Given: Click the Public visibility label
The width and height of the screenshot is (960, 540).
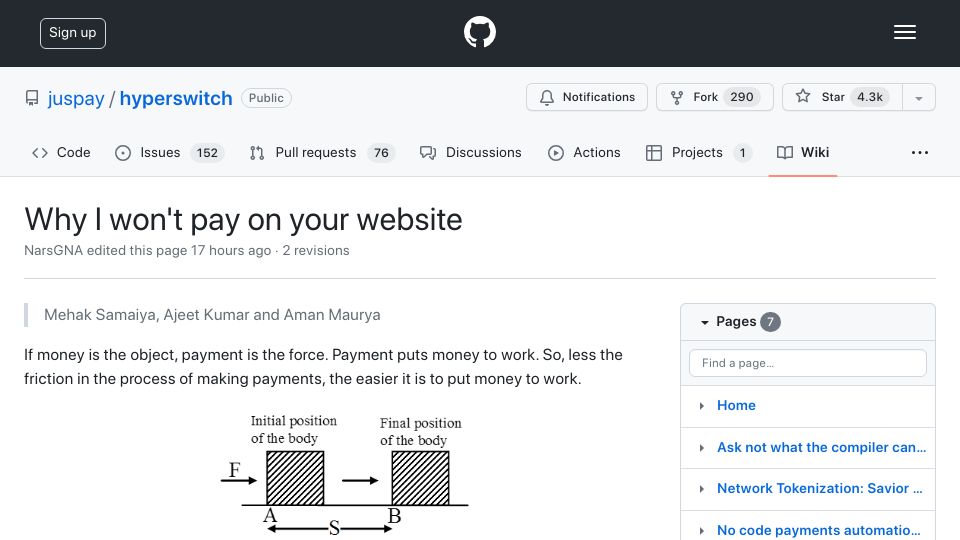Looking at the screenshot, I should pyautogui.click(x=266, y=98).
